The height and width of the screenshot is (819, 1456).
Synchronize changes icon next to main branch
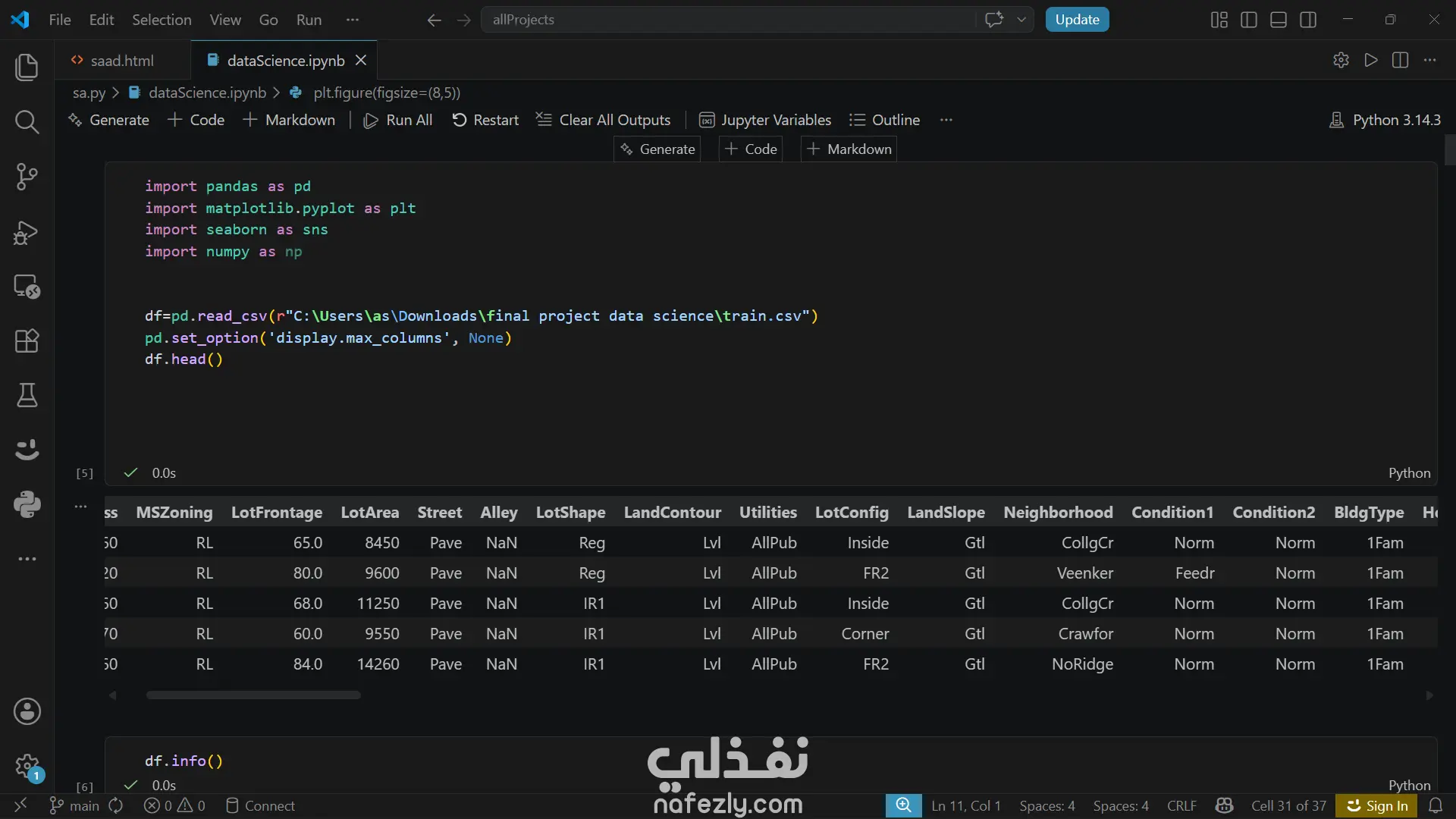tap(116, 805)
